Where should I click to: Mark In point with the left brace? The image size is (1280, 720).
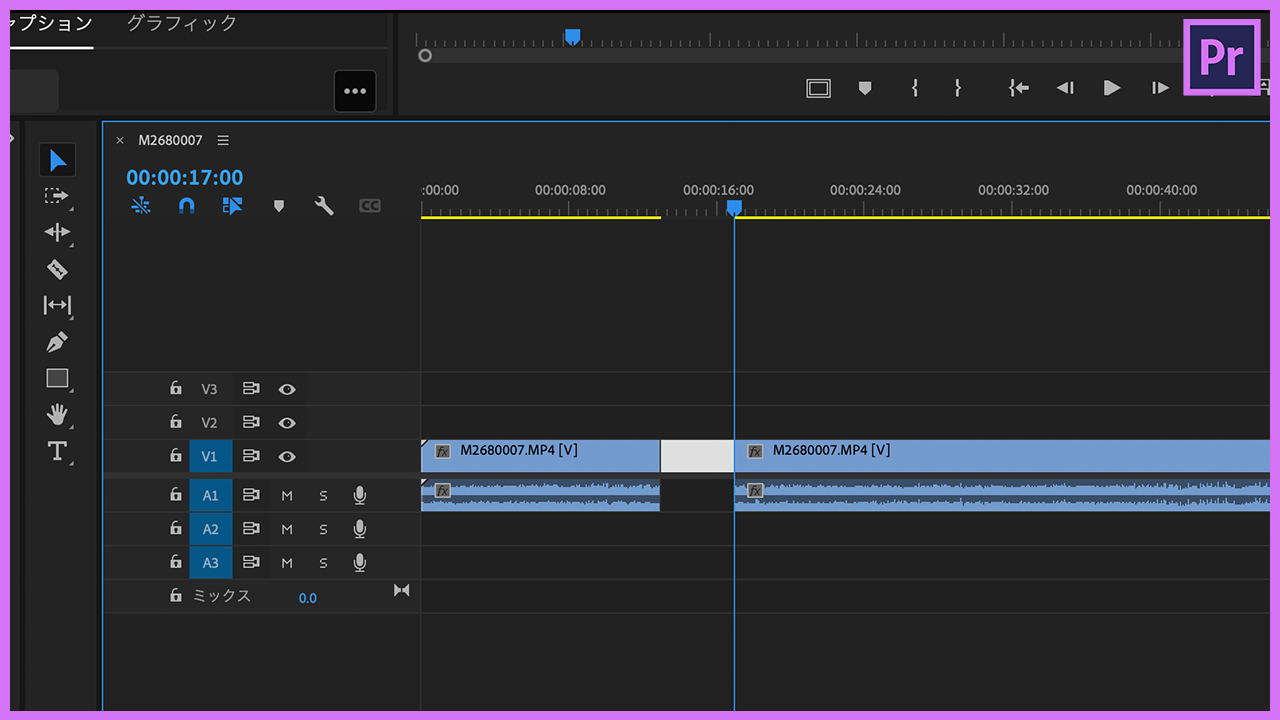(x=915, y=88)
